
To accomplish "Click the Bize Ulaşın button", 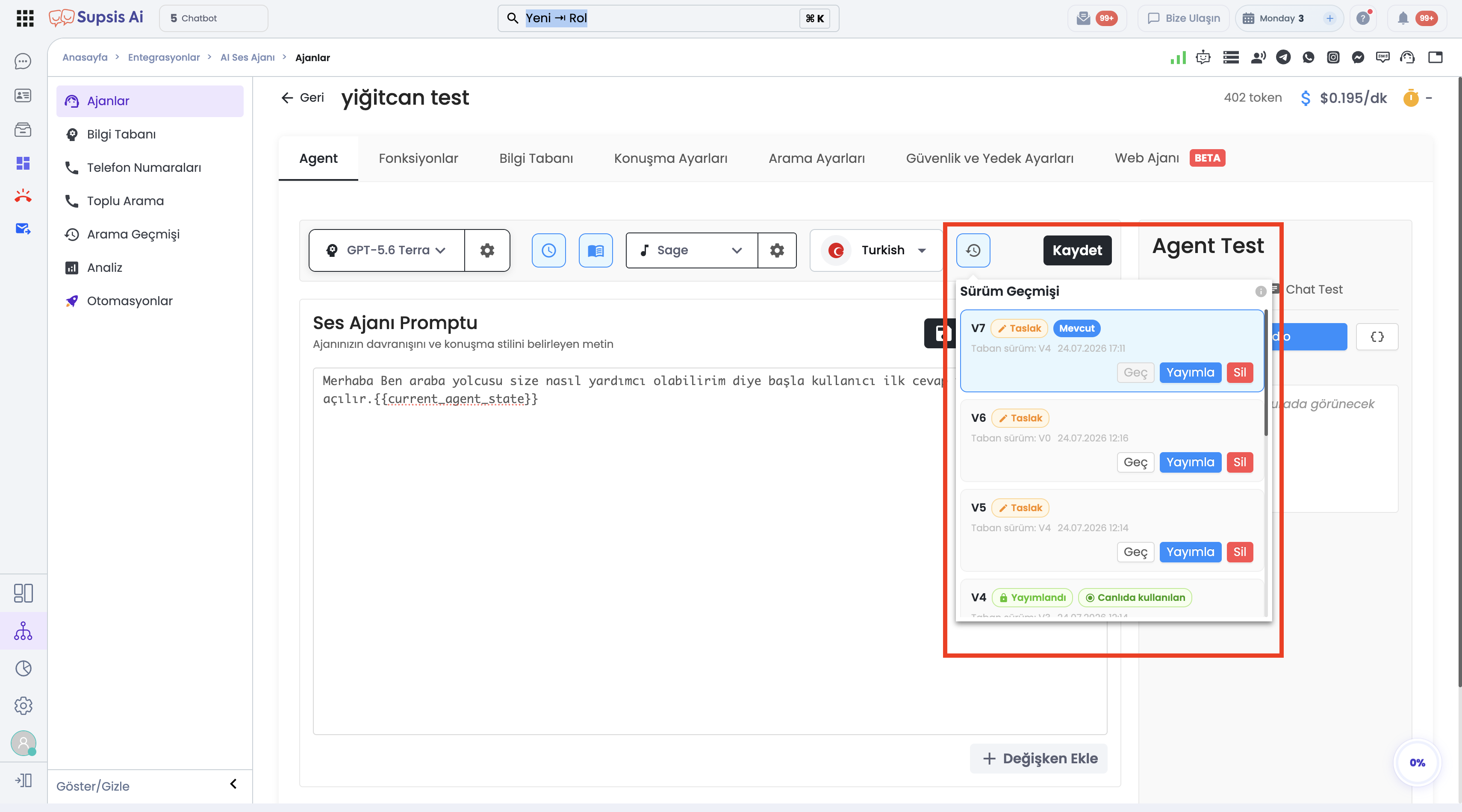I will 1183,18.
